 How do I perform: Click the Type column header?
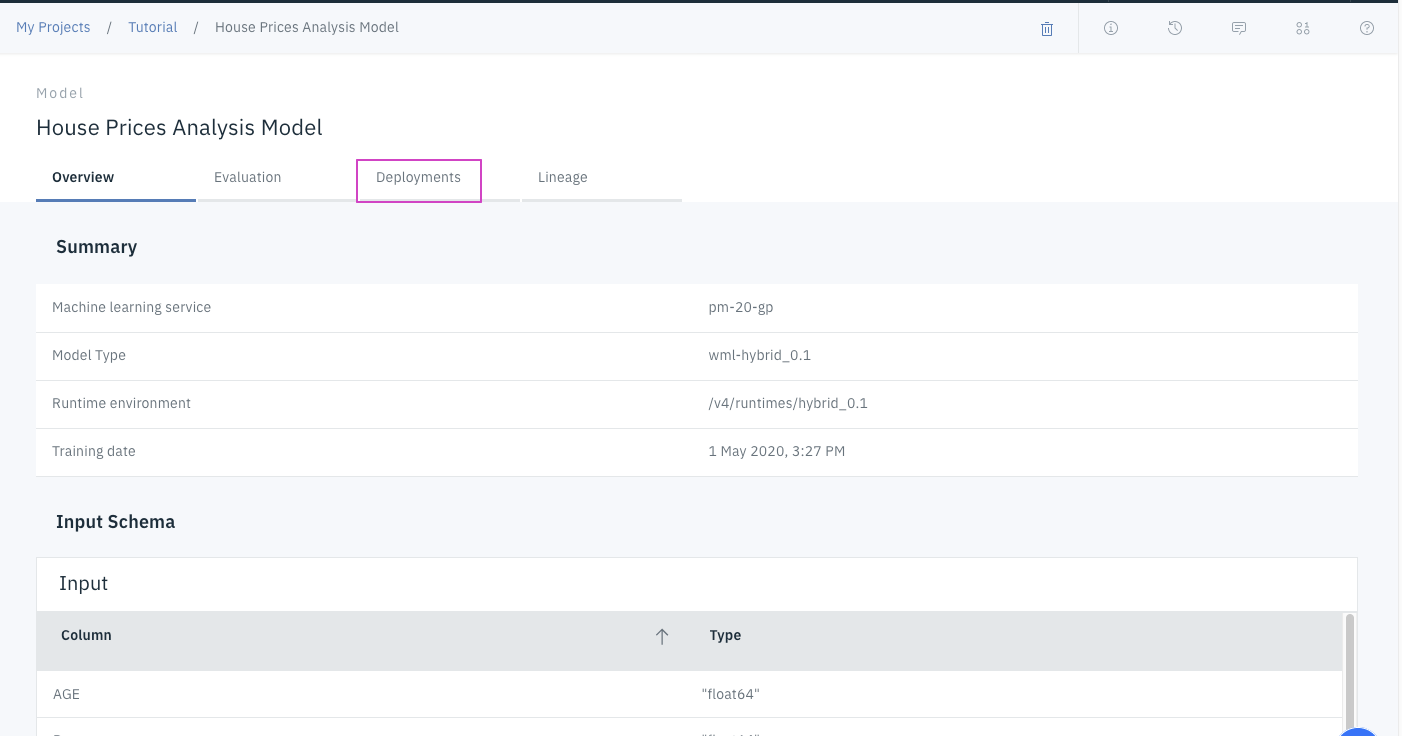[x=725, y=635]
